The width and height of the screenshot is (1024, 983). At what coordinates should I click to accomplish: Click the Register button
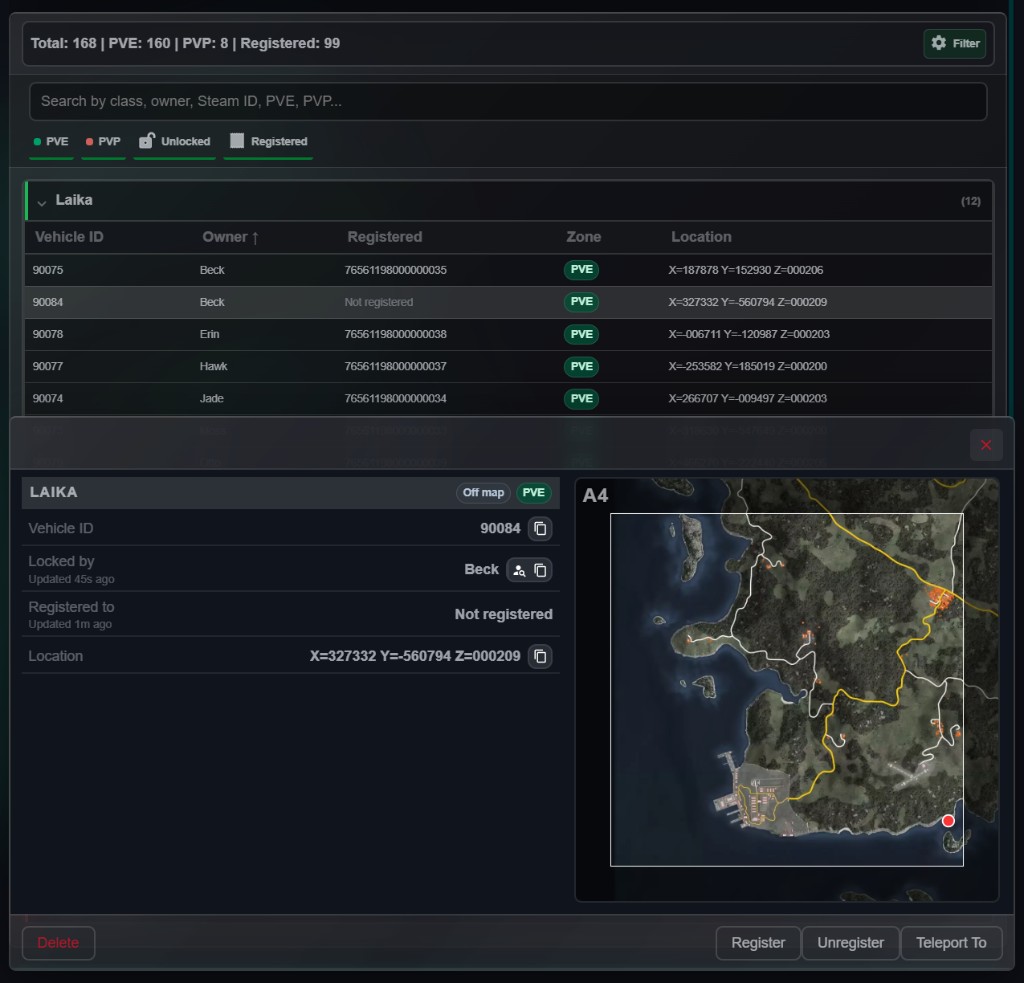pos(758,943)
